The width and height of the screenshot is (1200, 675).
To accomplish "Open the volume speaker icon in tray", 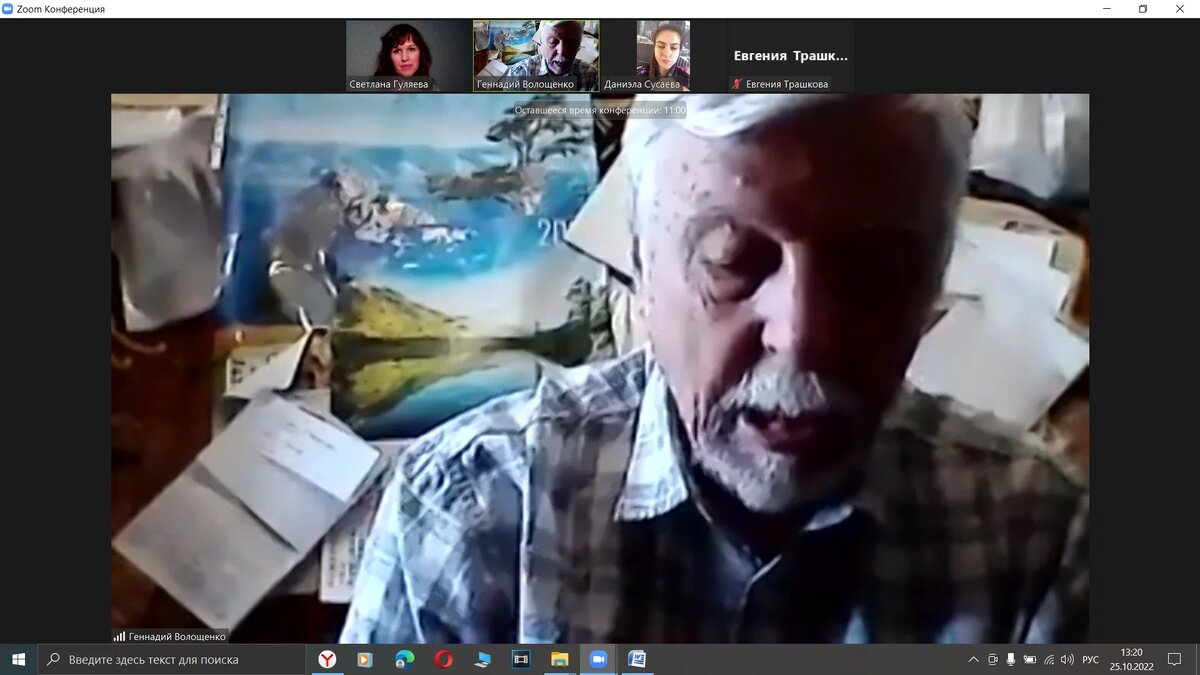I will 1067,660.
